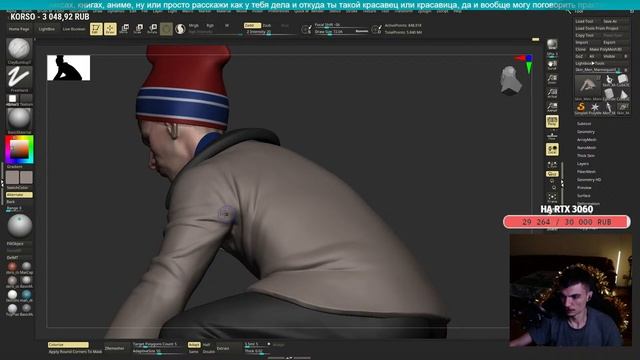Open the LightBox button
Image resolution: width=640 pixels, height=360 pixels.
click(47, 29)
